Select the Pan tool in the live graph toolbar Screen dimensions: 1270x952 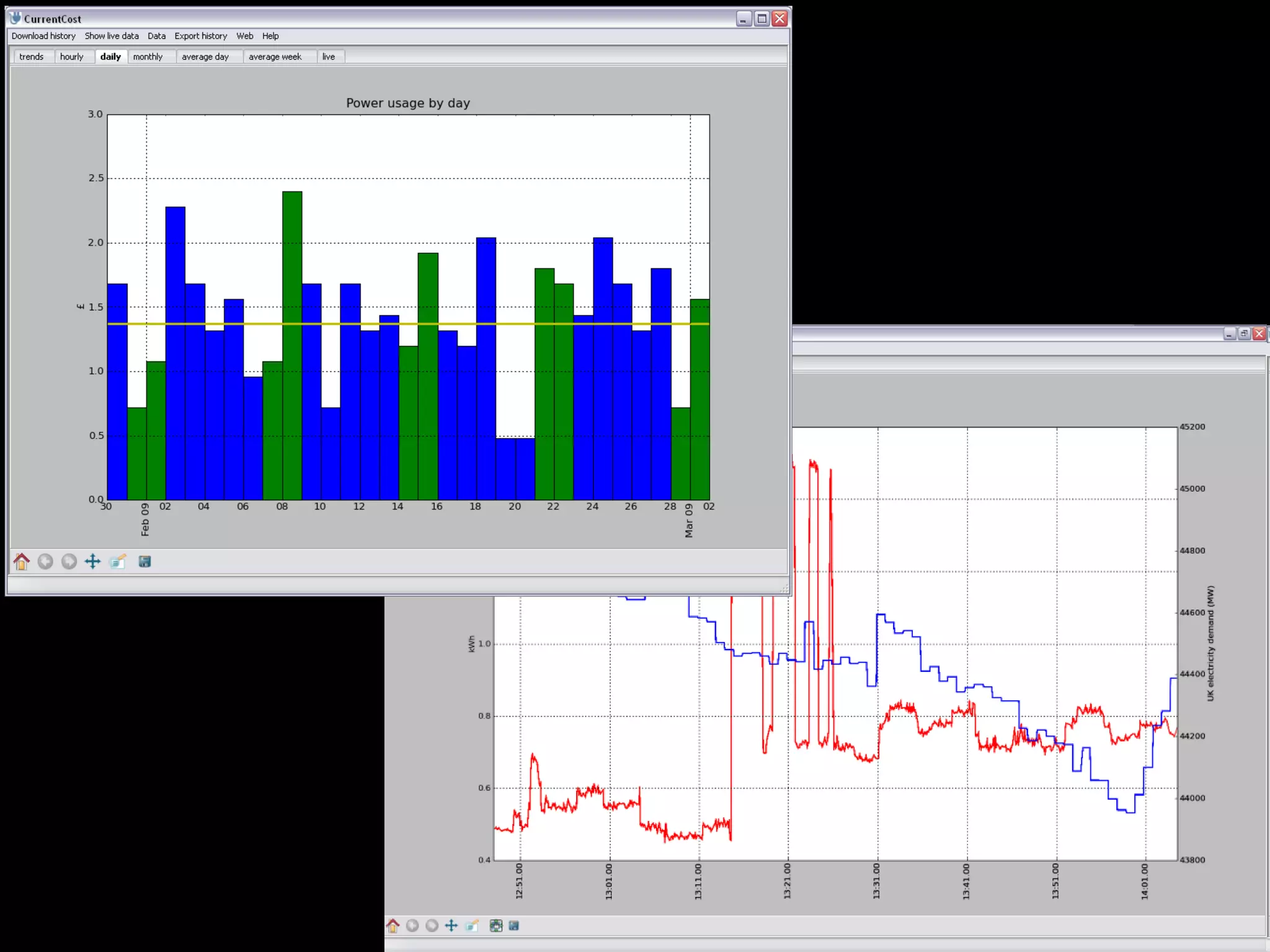tap(451, 925)
